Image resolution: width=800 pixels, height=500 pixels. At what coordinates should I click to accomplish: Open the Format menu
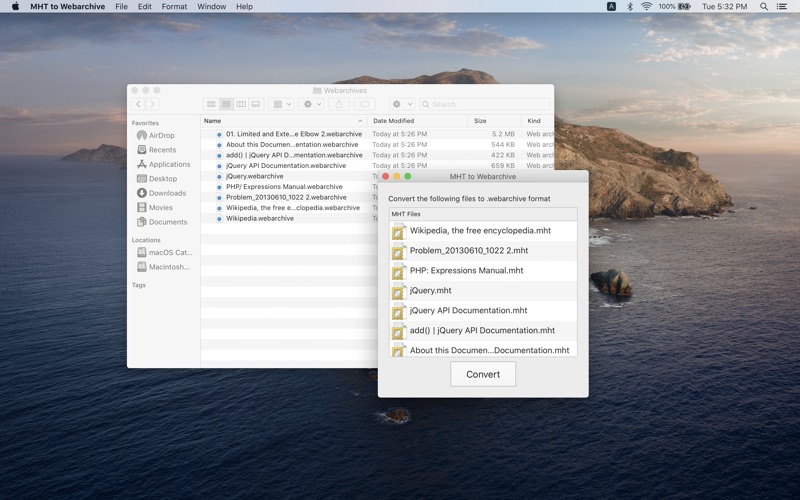(x=174, y=7)
